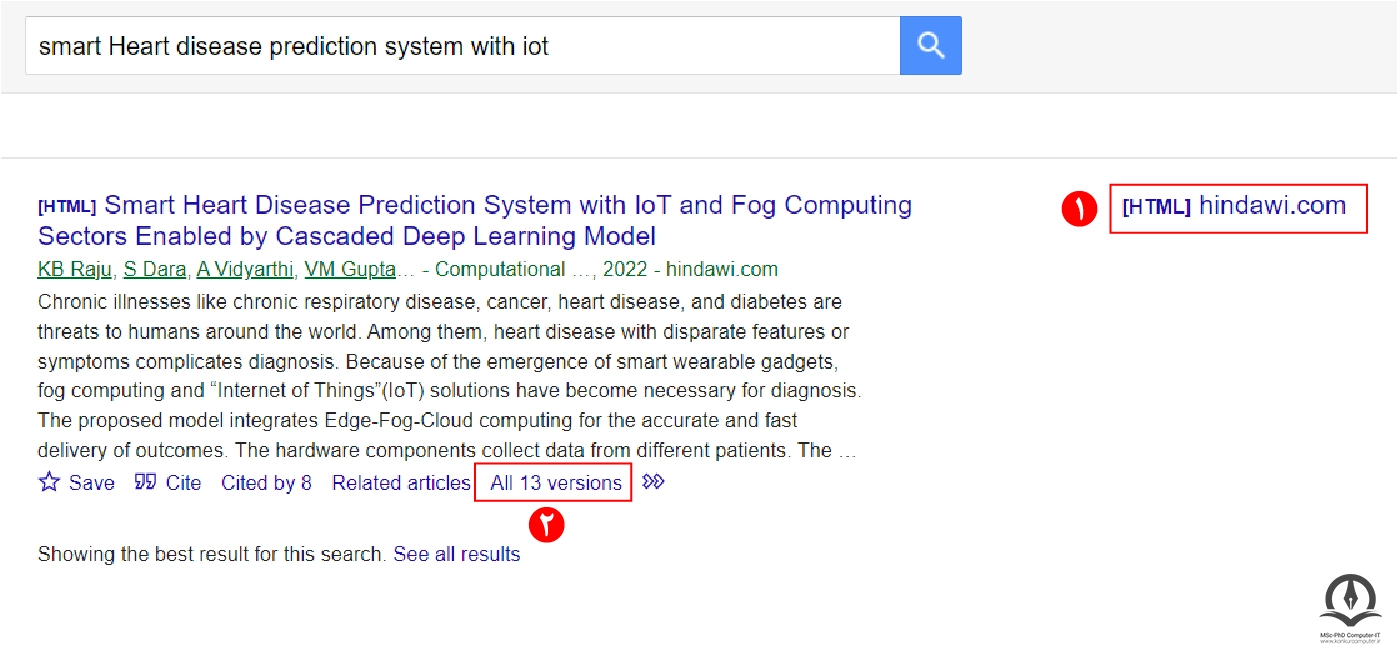Image resolution: width=1397 pixels, height=654 pixels.
Task: Open Related articles link
Action: pos(401,483)
